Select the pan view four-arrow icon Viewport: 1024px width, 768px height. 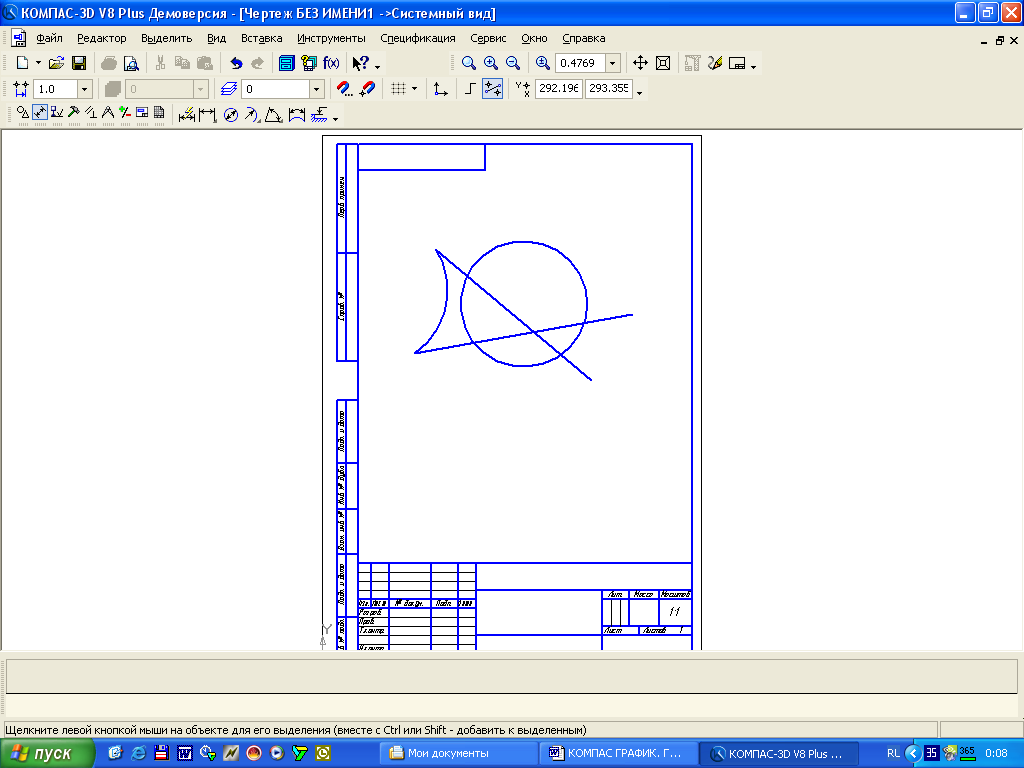[x=640, y=63]
